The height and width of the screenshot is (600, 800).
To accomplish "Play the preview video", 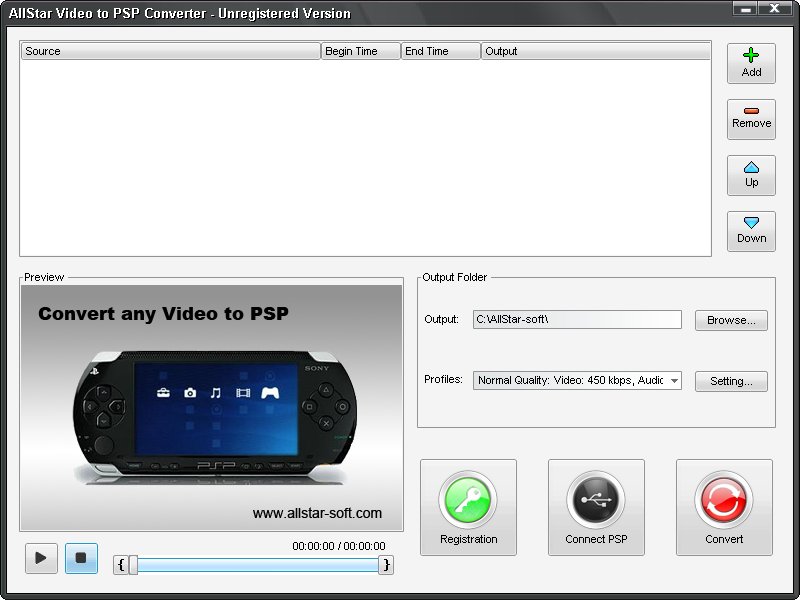I will 41,558.
